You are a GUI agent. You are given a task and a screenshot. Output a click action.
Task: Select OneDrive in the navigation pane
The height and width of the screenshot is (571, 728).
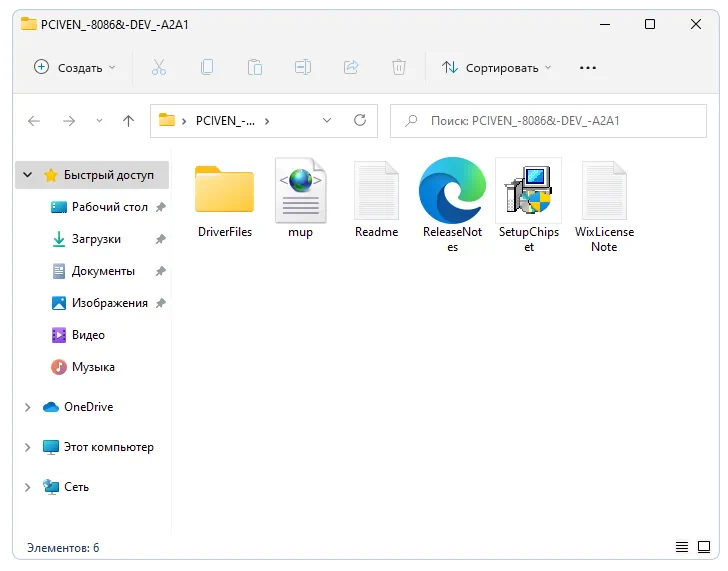tap(88, 407)
